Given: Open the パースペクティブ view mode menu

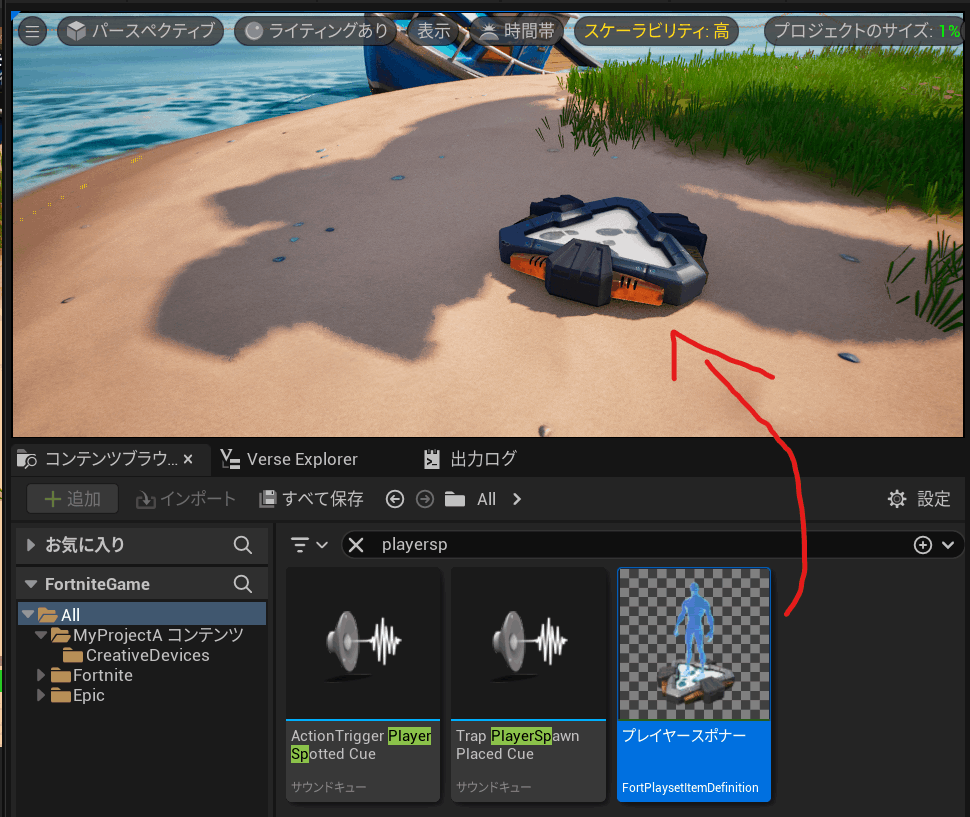Looking at the screenshot, I should click(x=140, y=30).
